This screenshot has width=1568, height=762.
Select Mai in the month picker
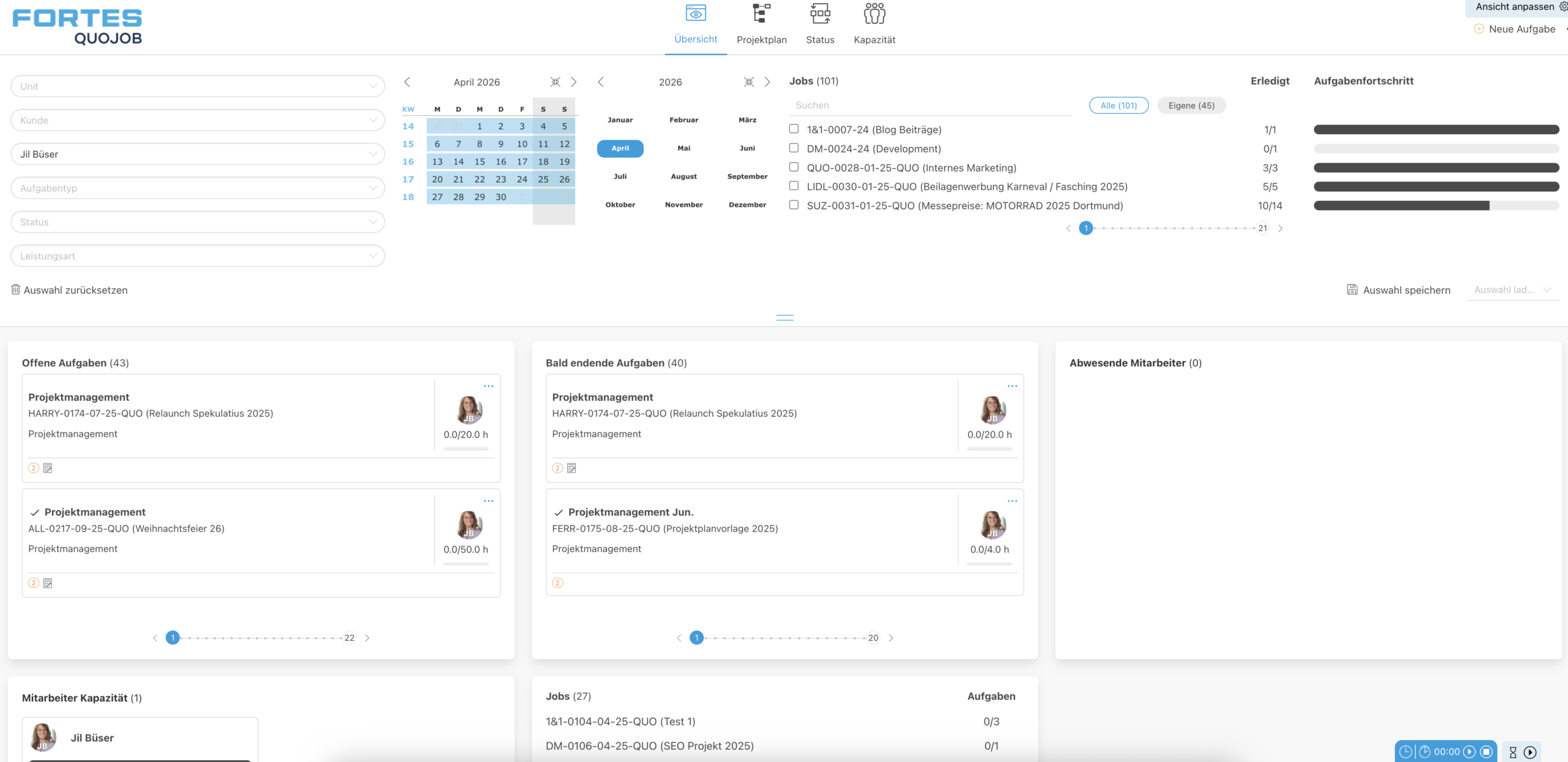pyautogui.click(x=684, y=148)
